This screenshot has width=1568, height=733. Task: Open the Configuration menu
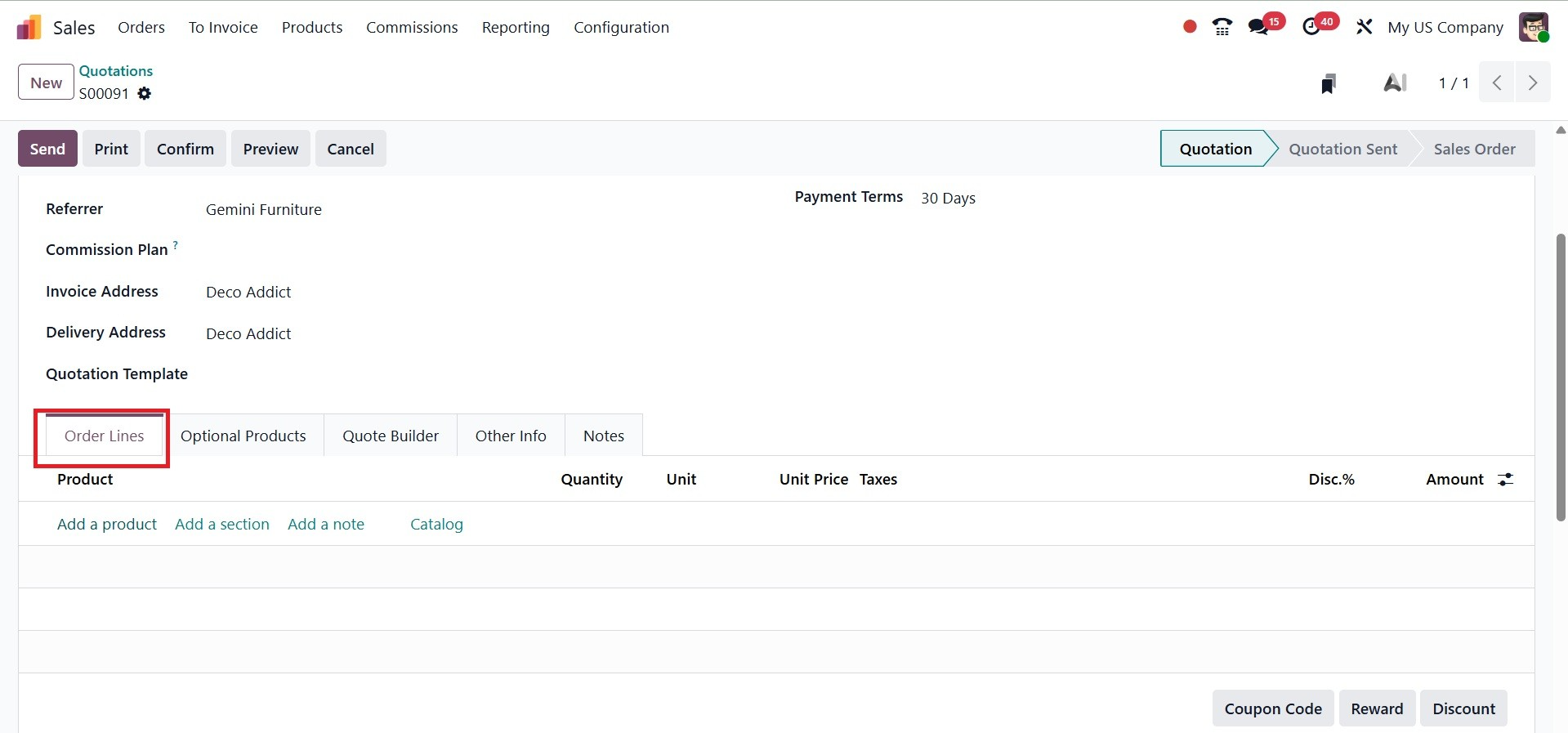(x=621, y=27)
